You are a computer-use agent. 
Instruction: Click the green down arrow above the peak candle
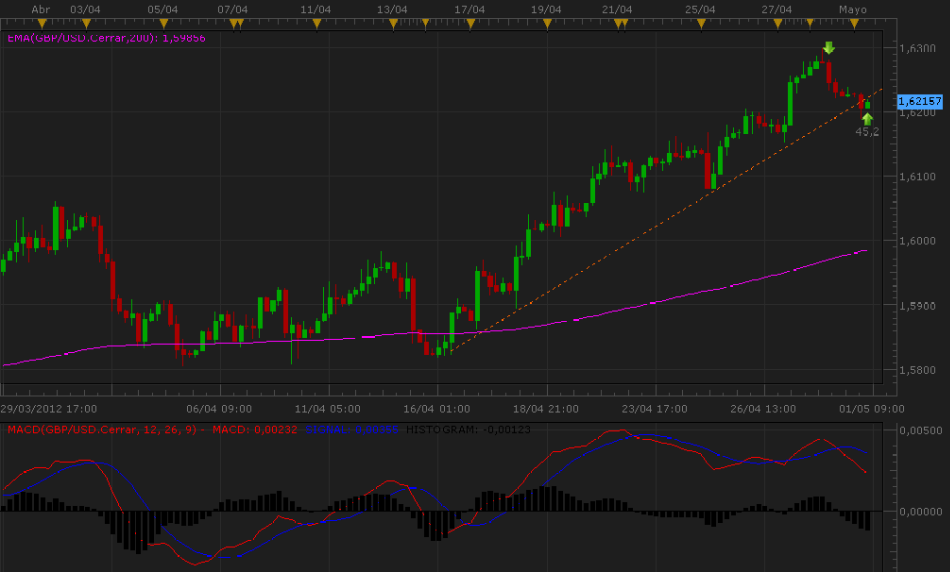tap(828, 47)
